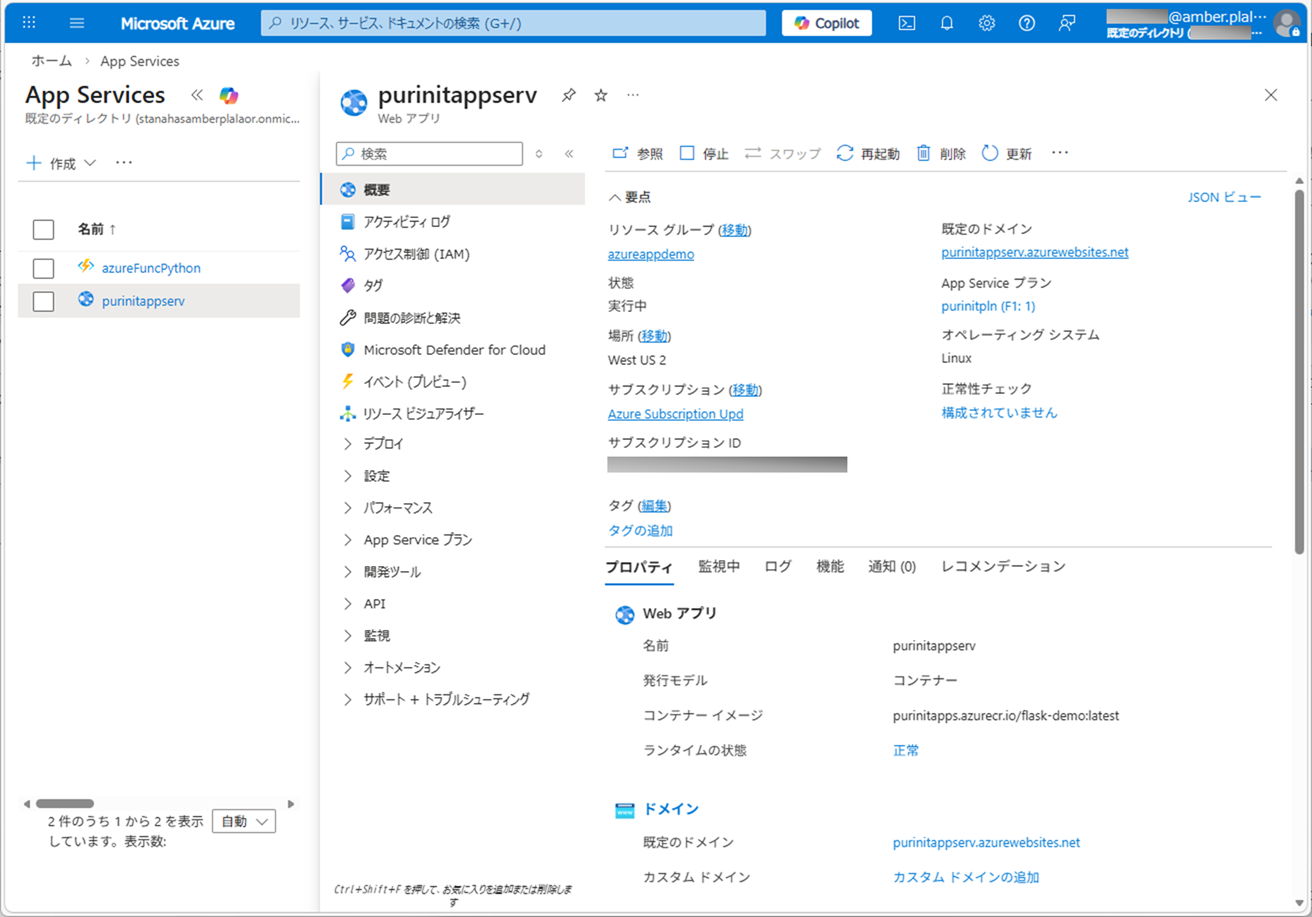Screen dimensions: 1312x917
Task: Open JSON ビュー link
Action: click(x=1224, y=197)
